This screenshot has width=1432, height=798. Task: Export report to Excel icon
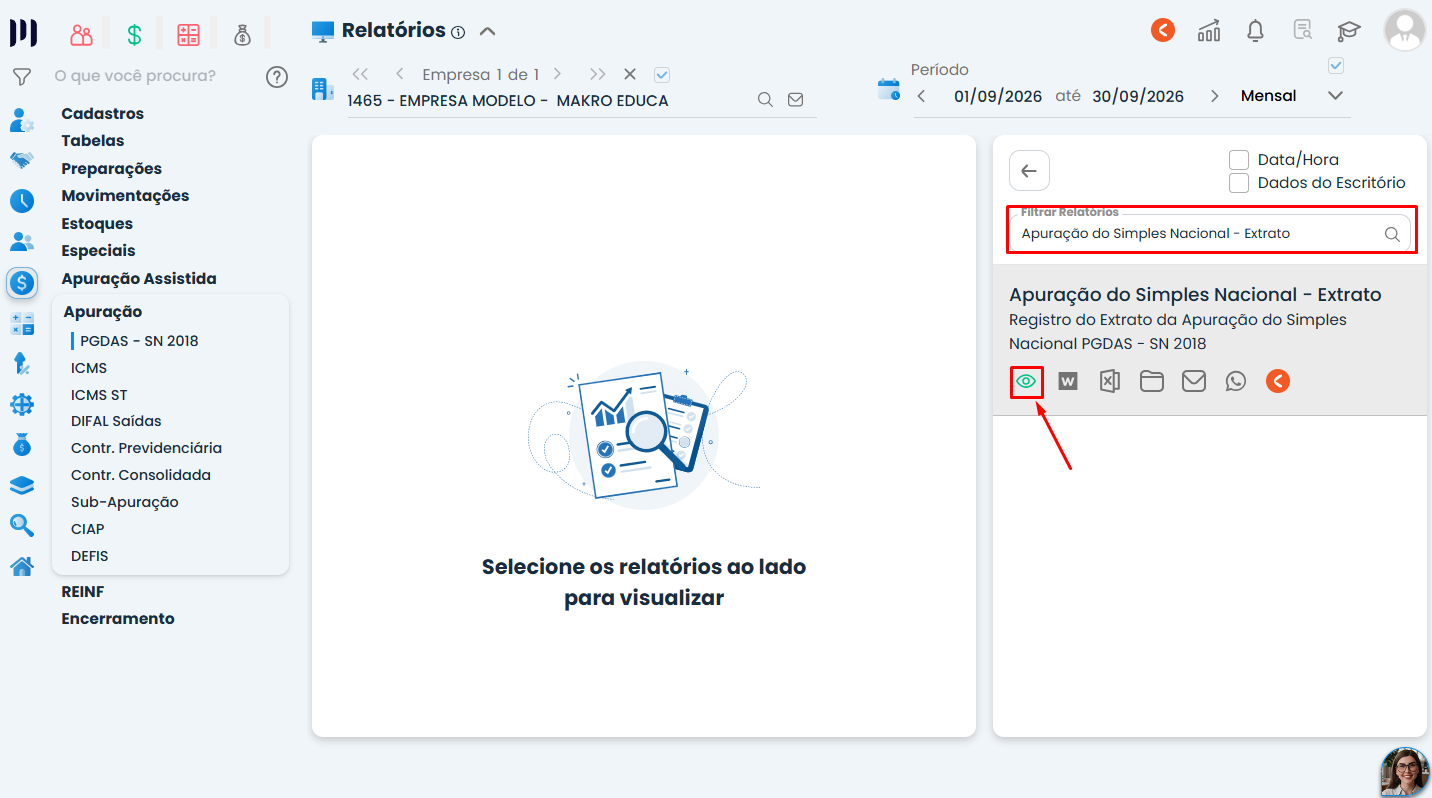tap(1109, 381)
